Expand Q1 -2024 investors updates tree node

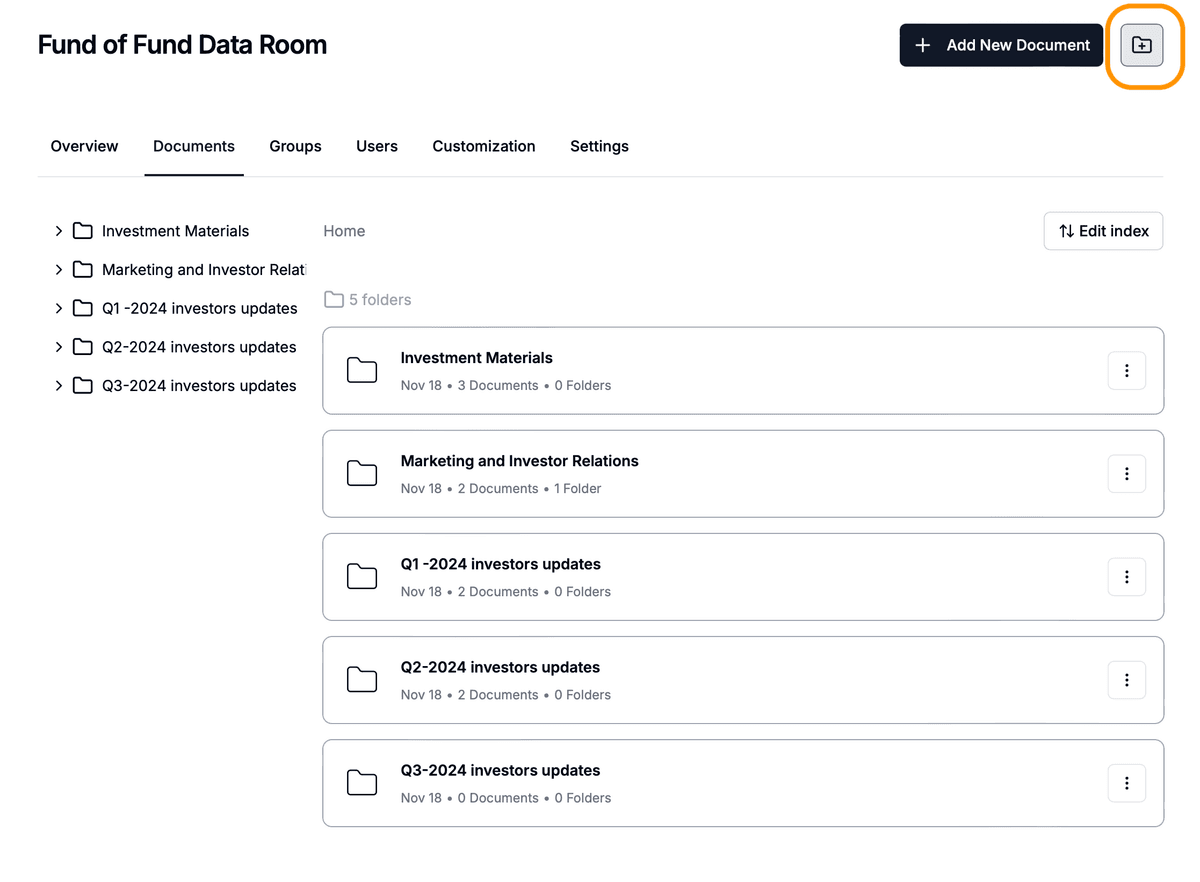[59, 309]
